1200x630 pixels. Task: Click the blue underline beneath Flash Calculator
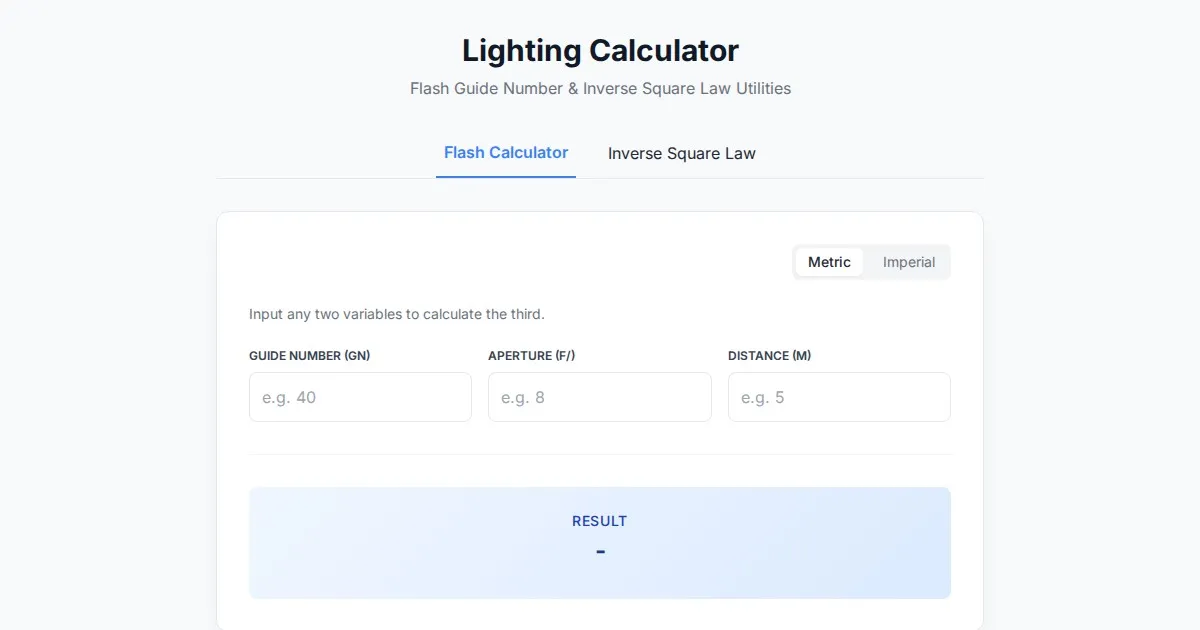point(506,177)
